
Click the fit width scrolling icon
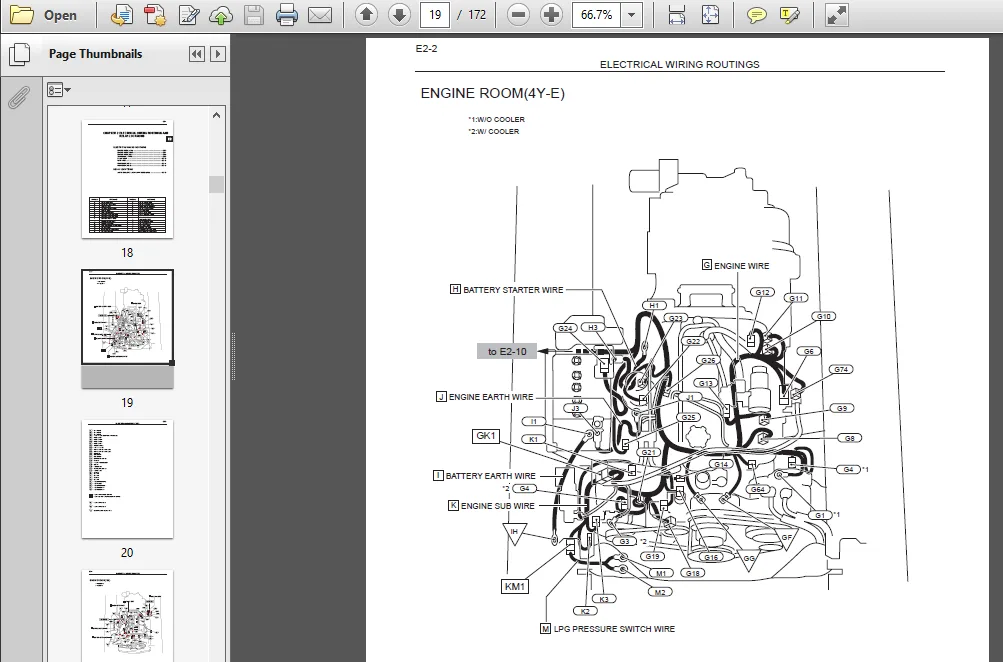[677, 15]
